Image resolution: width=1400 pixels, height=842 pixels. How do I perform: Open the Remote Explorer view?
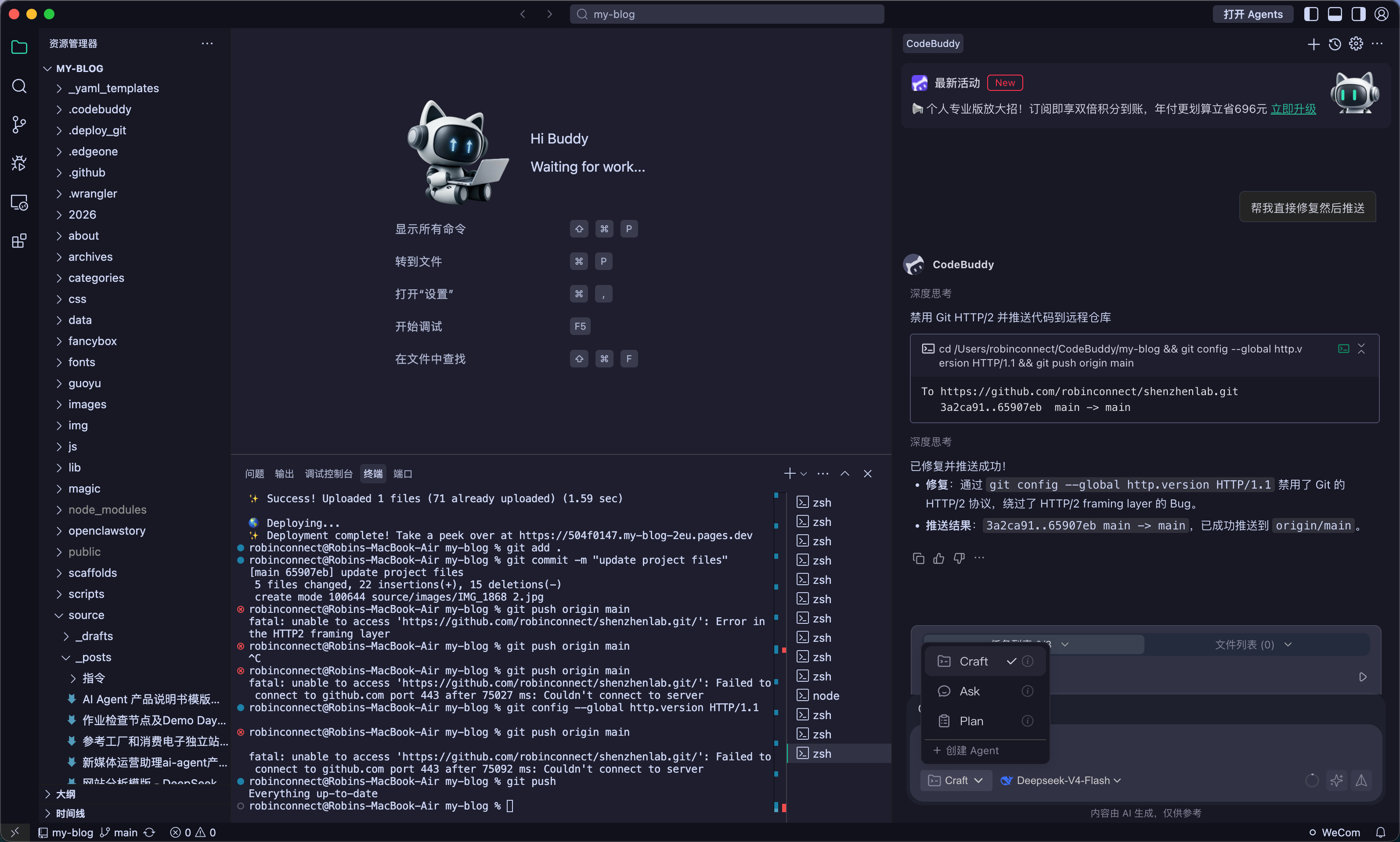[19, 202]
